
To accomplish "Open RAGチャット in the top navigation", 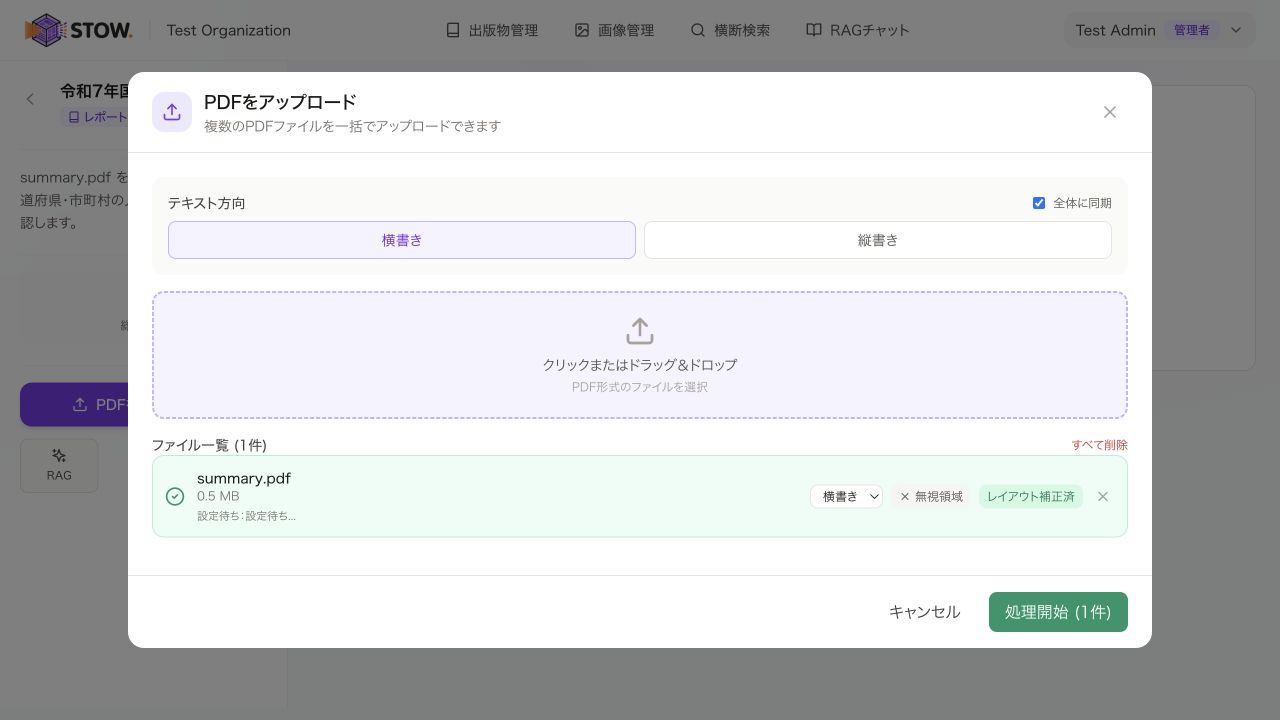I will (x=858, y=30).
